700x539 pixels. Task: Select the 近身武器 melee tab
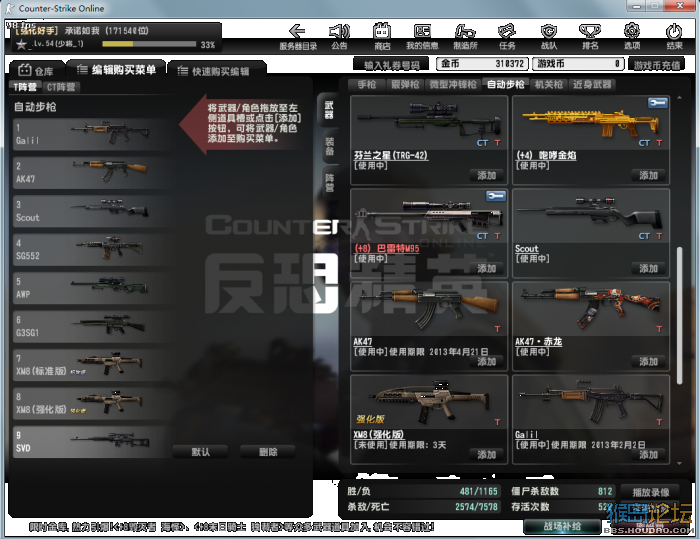(592, 84)
